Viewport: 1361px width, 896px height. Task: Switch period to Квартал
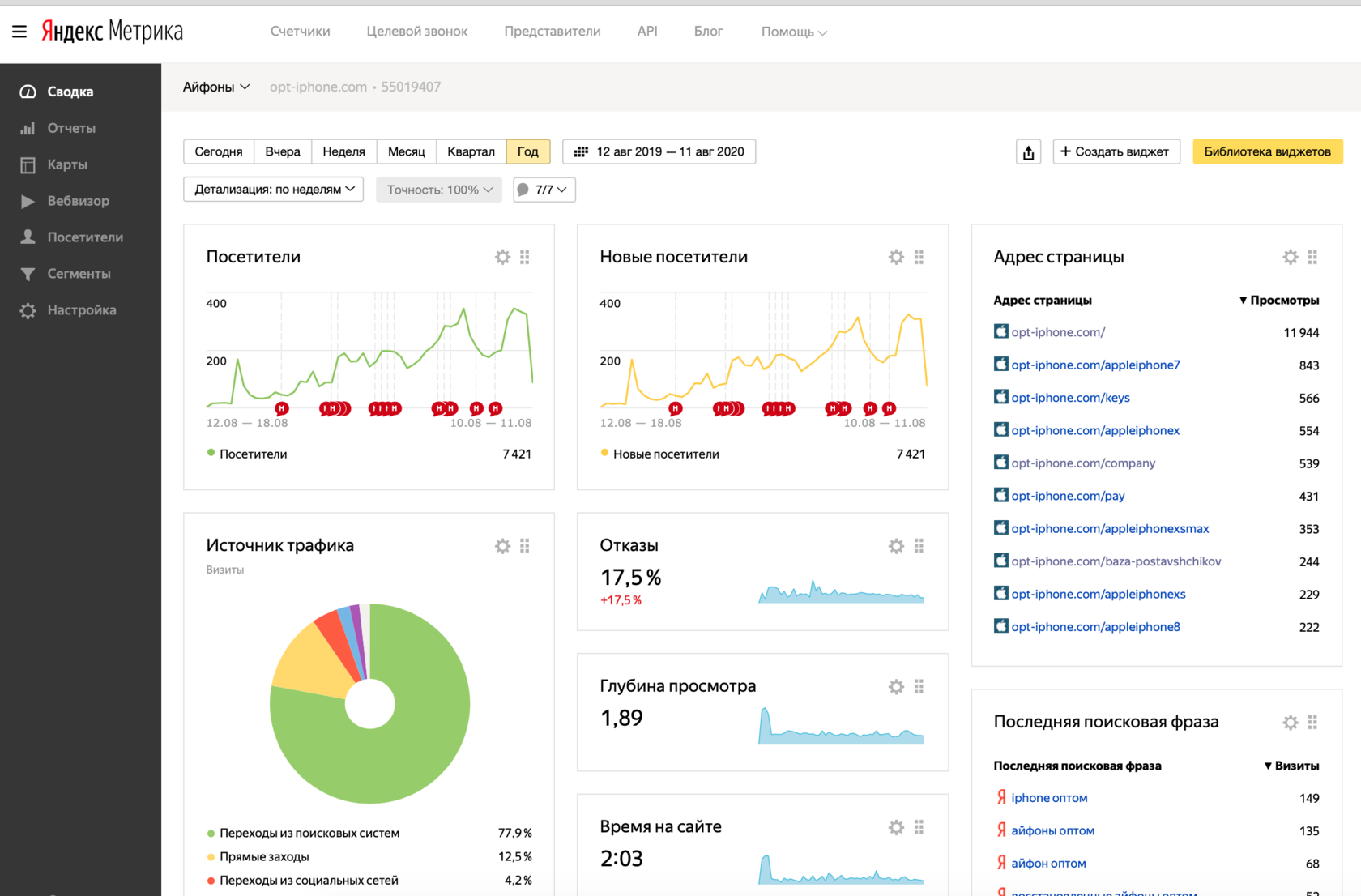(x=471, y=151)
